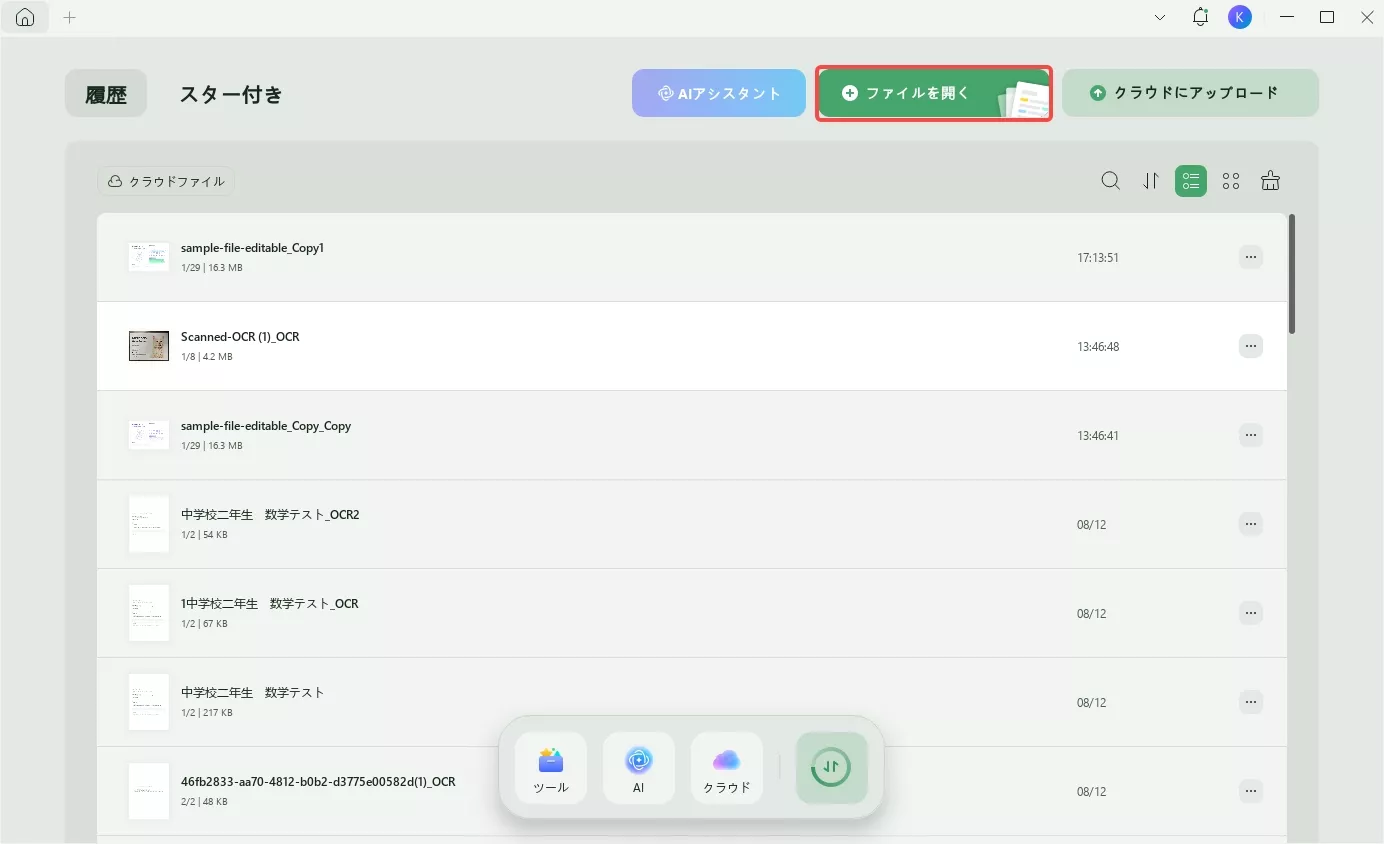Open more options for 中学校二年生 数学テスト

[1250, 702]
